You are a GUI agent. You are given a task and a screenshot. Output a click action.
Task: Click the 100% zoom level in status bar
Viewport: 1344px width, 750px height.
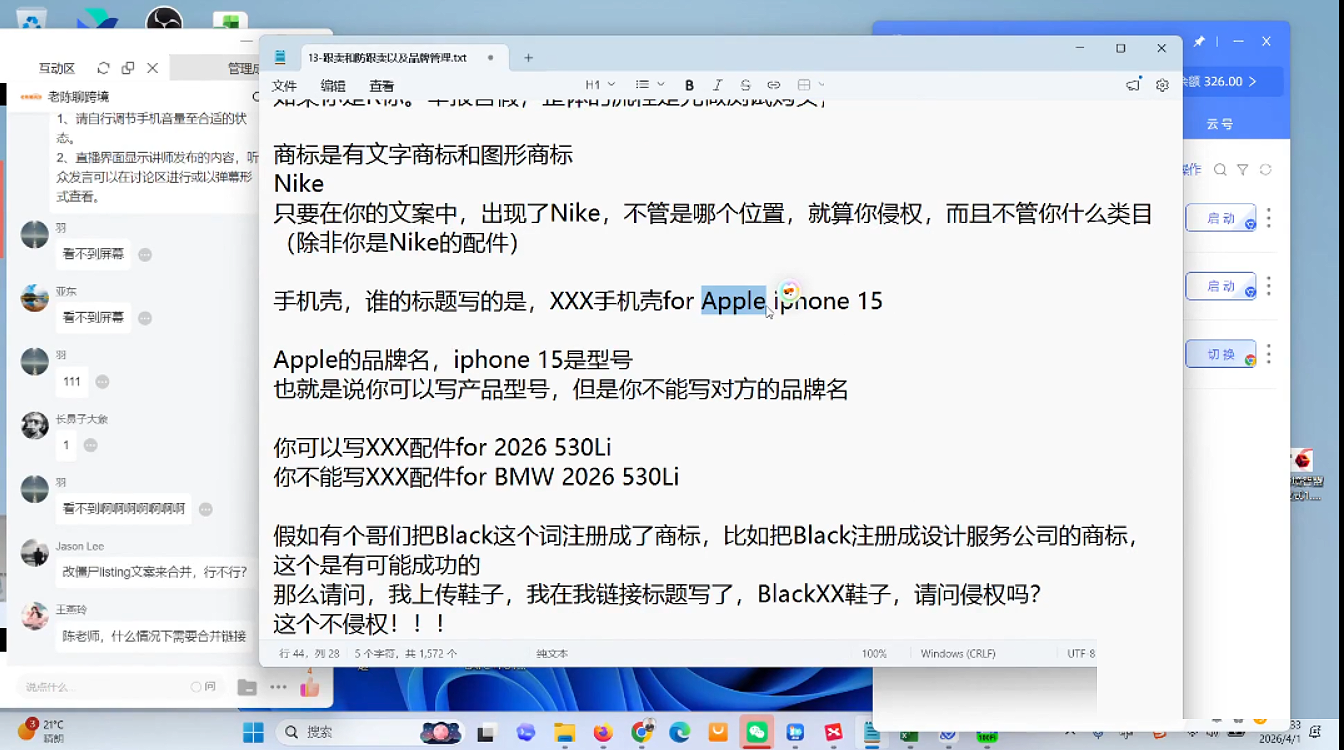tap(874, 653)
